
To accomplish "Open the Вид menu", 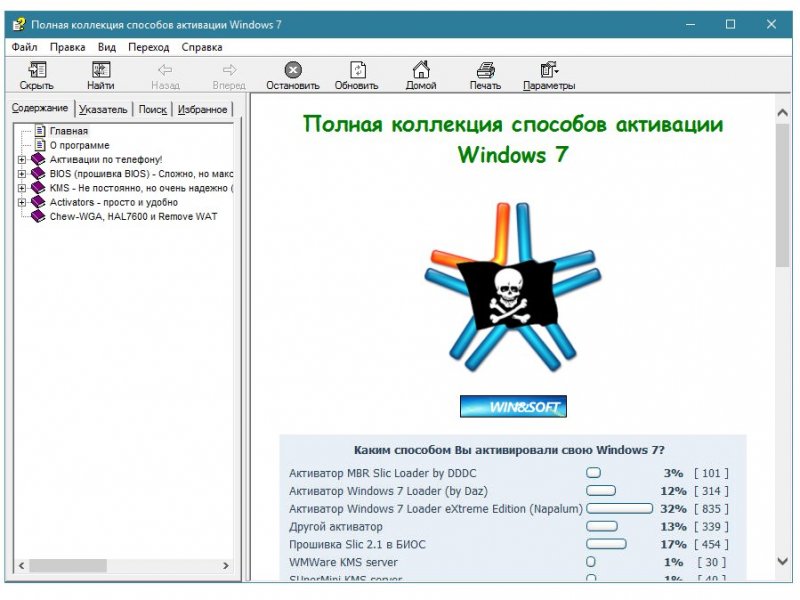I will (x=107, y=47).
